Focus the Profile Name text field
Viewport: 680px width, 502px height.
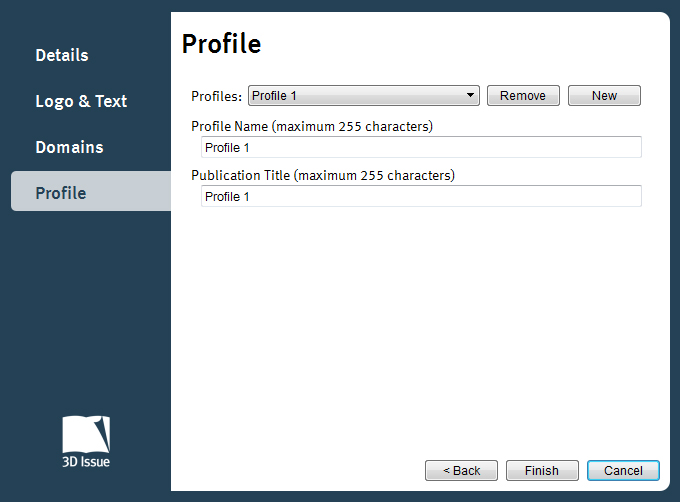click(x=420, y=148)
